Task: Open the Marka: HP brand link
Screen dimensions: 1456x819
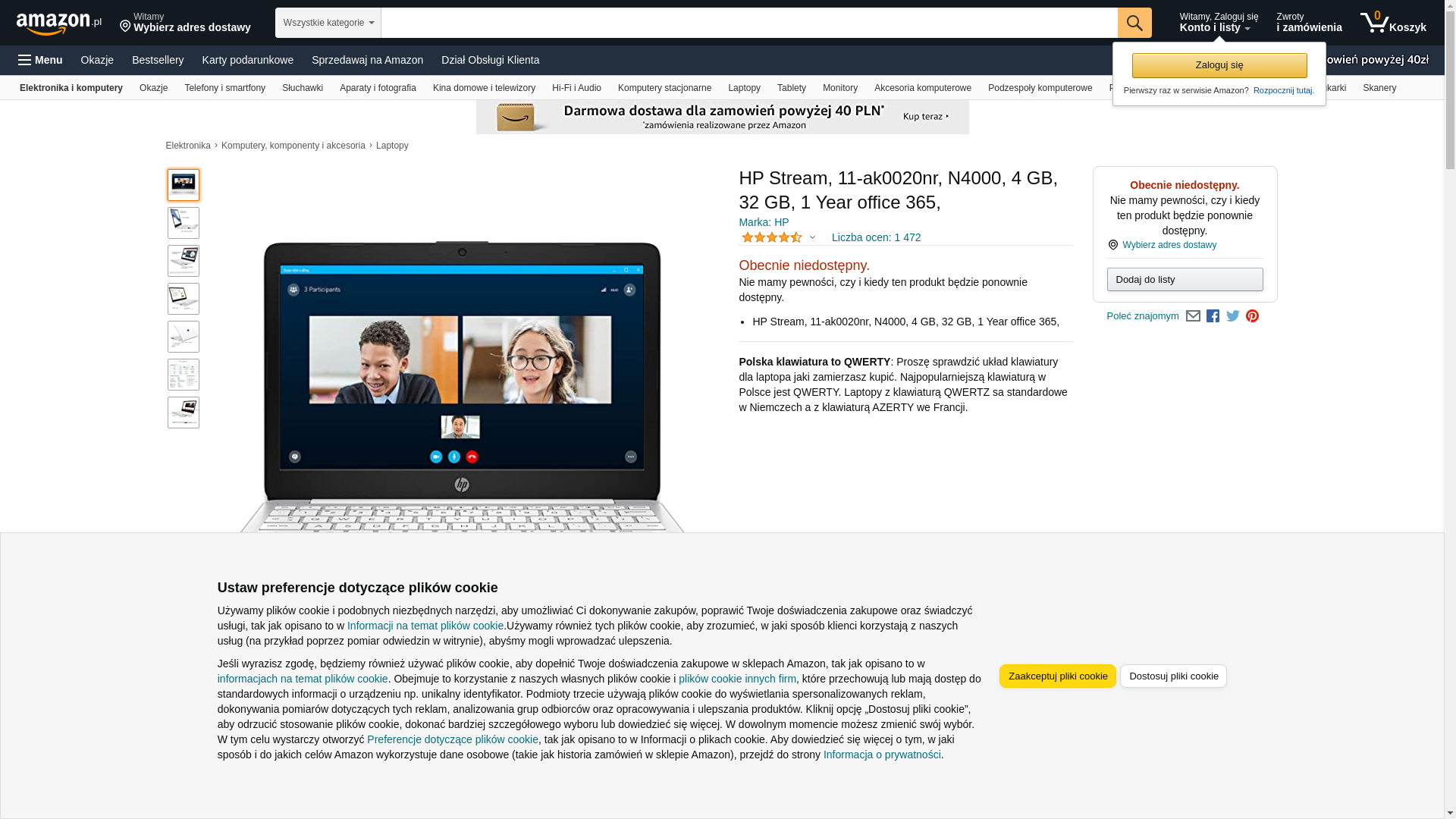Action: pos(764,222)
